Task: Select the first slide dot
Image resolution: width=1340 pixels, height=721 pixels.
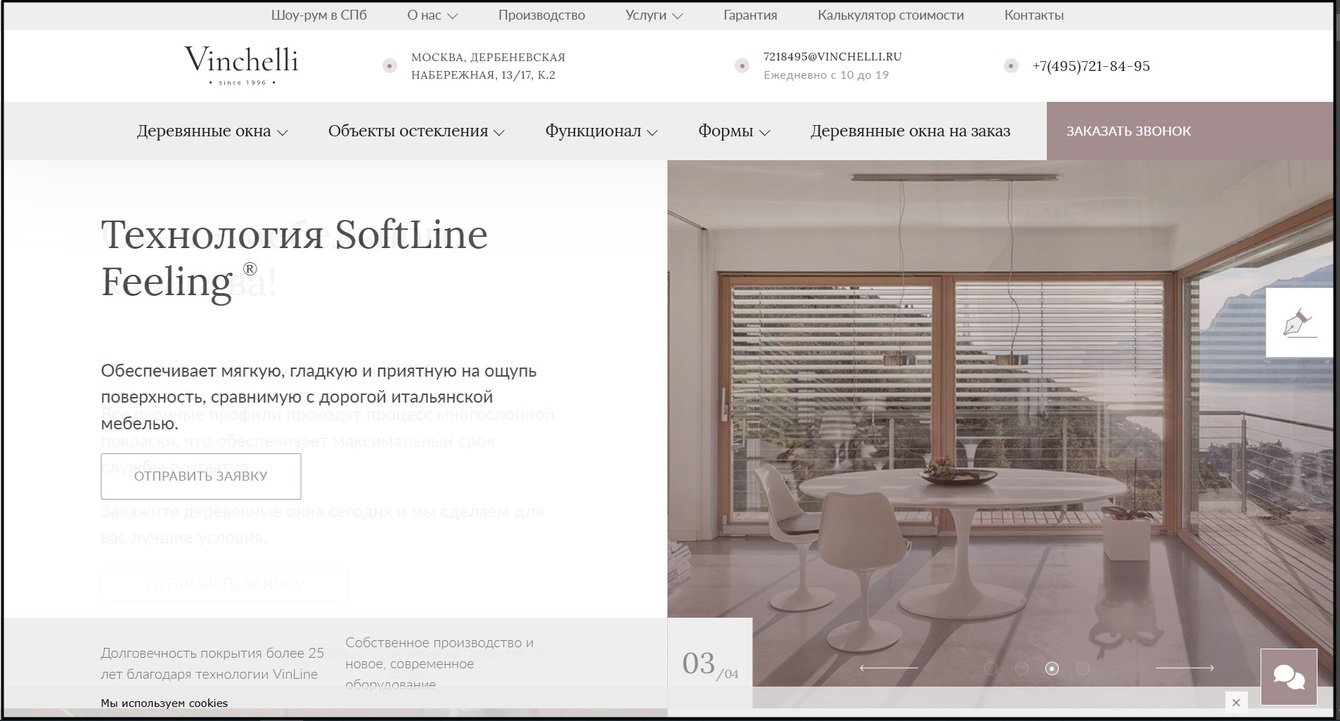Action: pos(991,668)
